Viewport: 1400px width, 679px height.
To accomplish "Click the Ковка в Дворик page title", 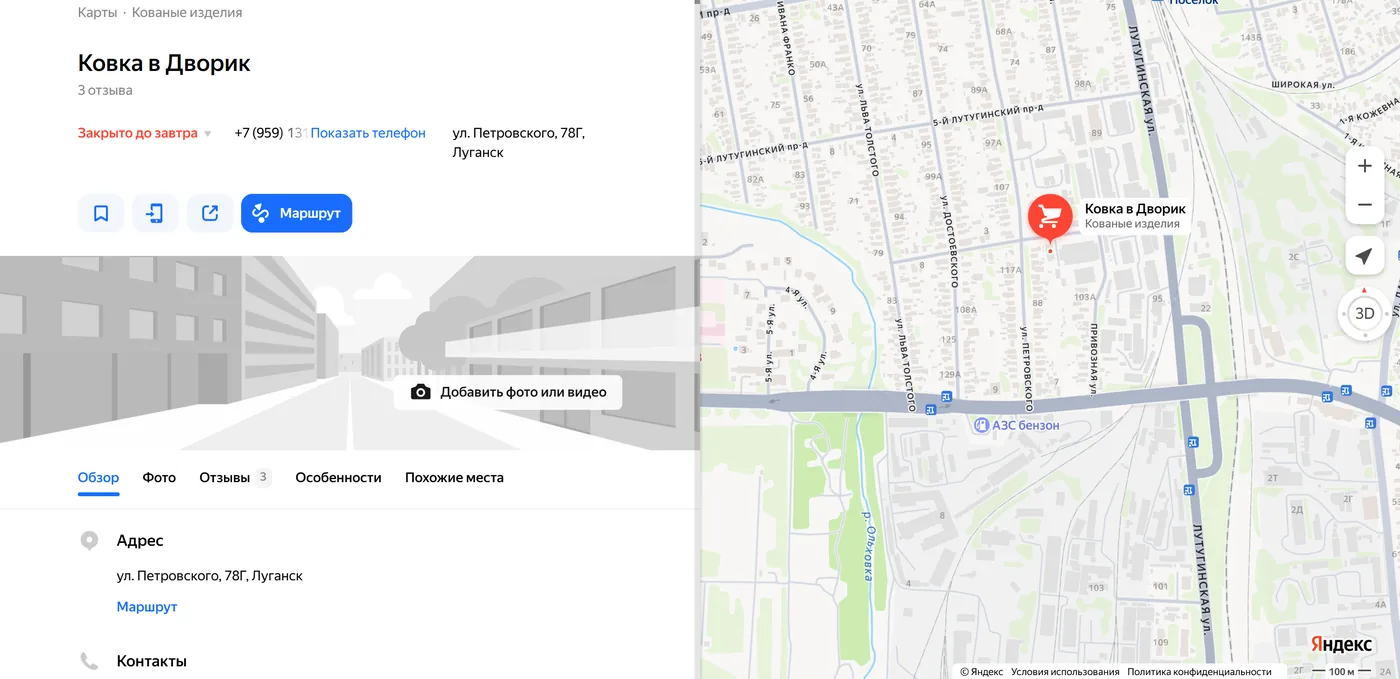I will (x=164, y=63).
